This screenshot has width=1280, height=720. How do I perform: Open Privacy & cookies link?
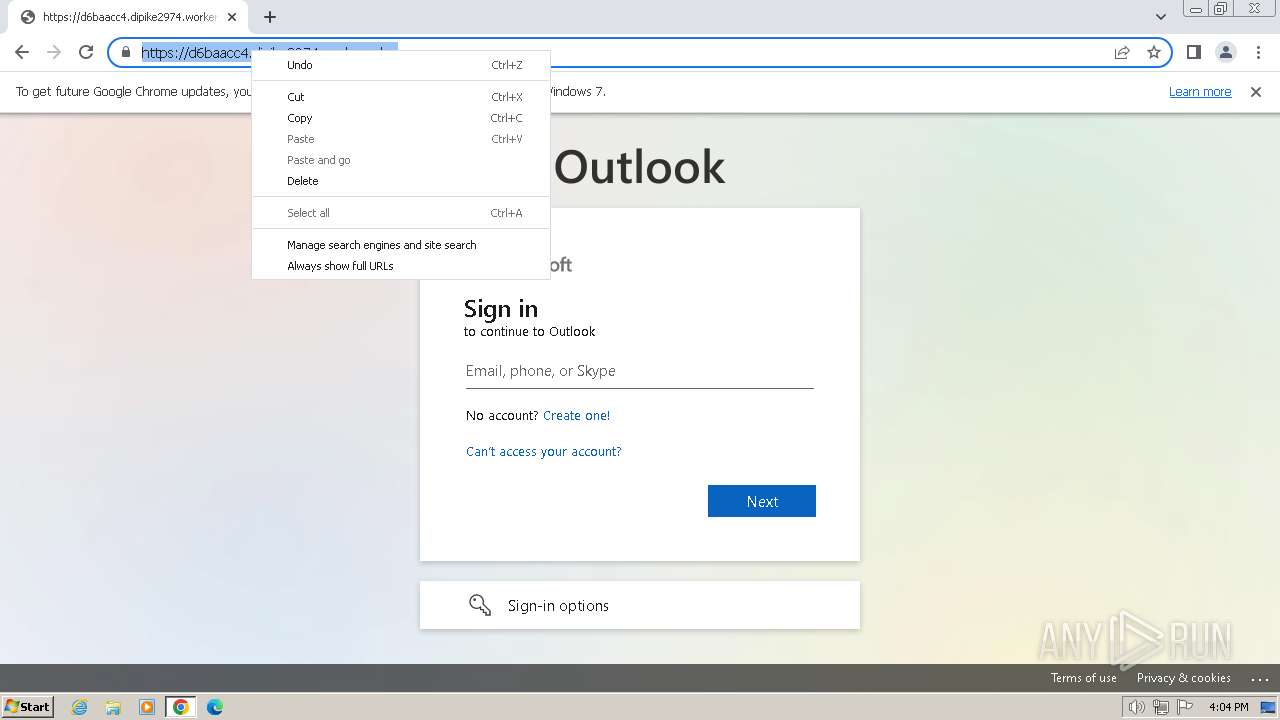[x=1183, y=678]
